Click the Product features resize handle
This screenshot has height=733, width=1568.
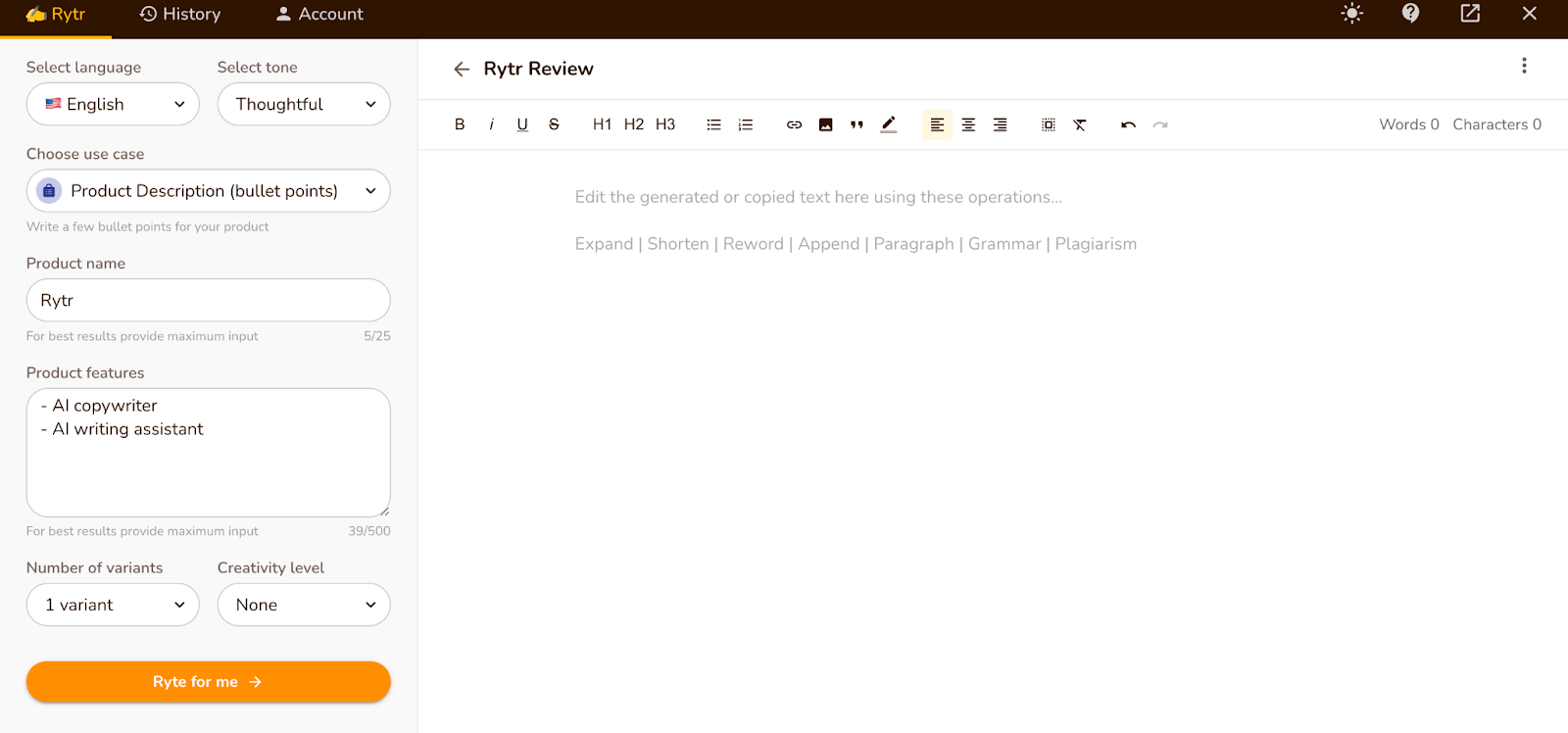[384, 511]
